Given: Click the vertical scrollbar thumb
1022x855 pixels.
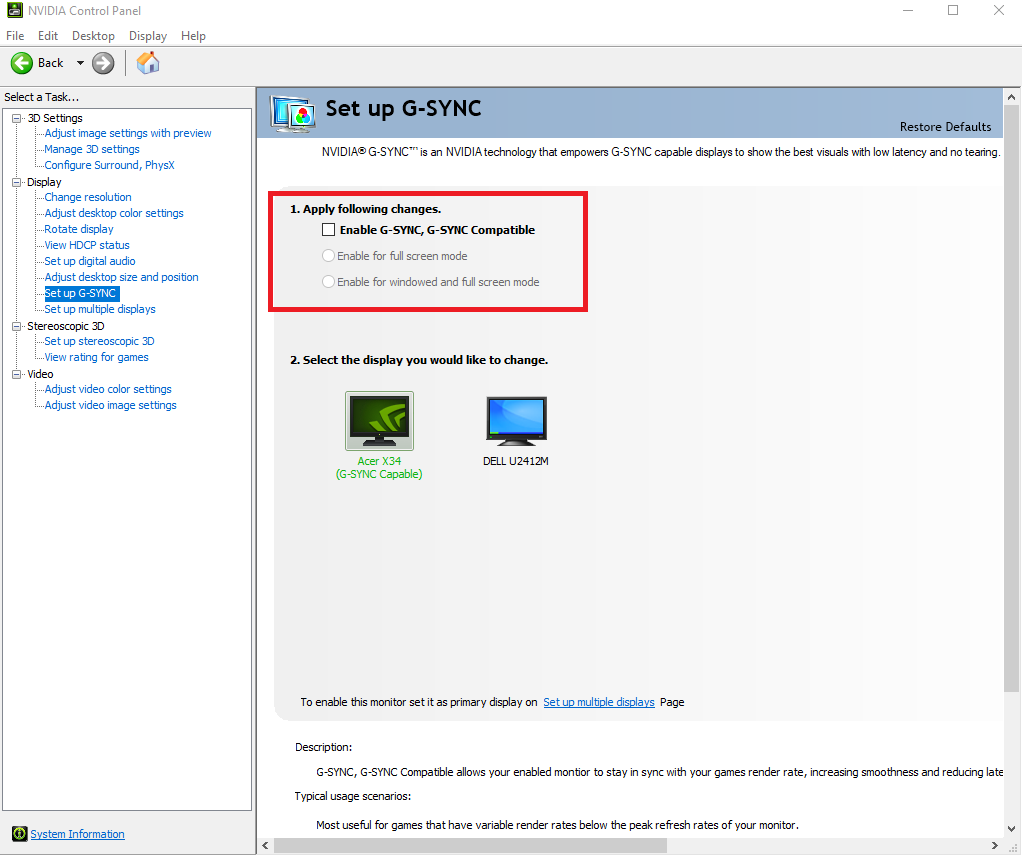Looking at the screenshot, I should (1012, 398).
